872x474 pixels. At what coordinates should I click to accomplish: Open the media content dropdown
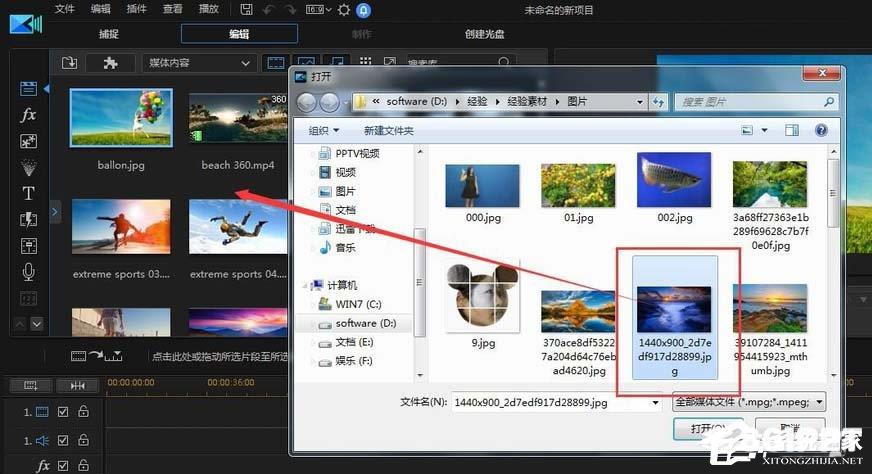coord(199,63)
